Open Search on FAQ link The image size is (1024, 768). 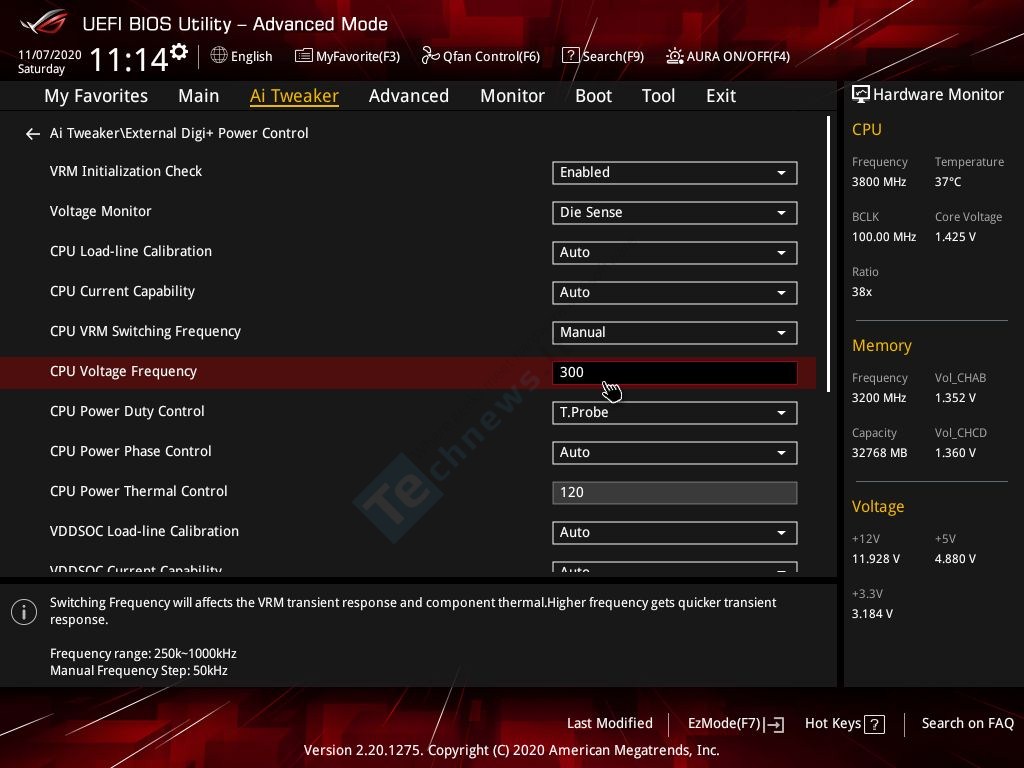click(968, 724)
